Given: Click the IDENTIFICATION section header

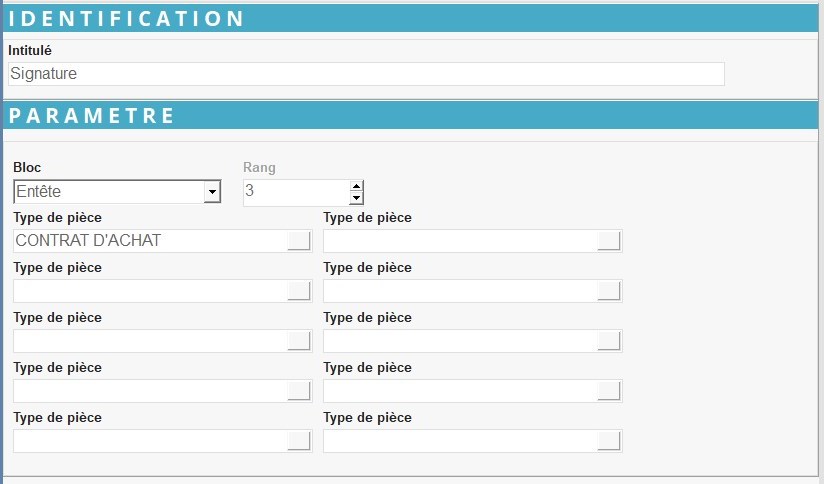Looking at the screenshot, I should coord(412,19).
